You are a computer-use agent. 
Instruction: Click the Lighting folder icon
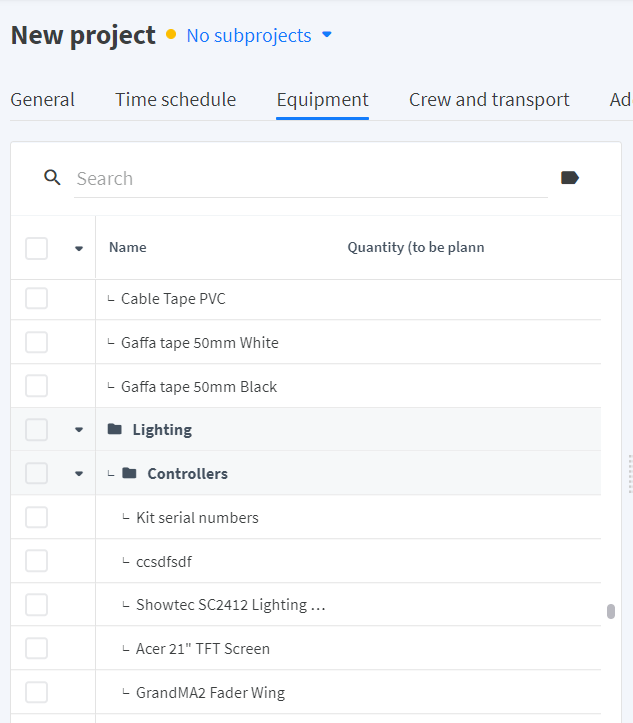[115, 429]
